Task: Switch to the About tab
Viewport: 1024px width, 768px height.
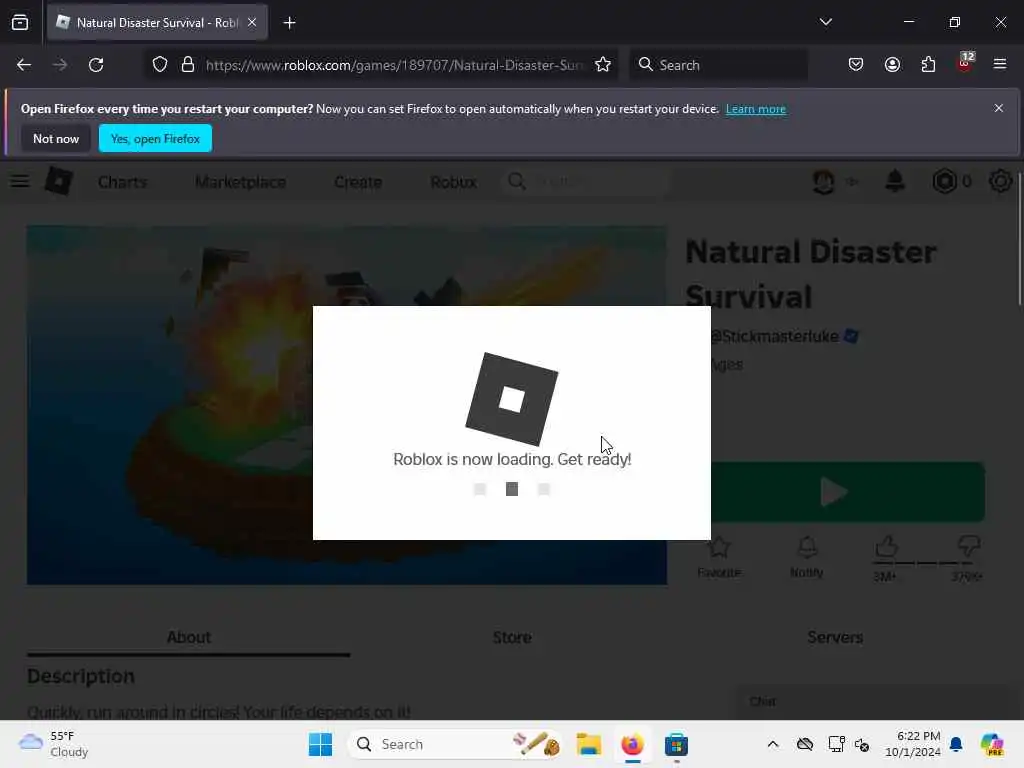Action: pyautogui.click(x=189, y=637)
